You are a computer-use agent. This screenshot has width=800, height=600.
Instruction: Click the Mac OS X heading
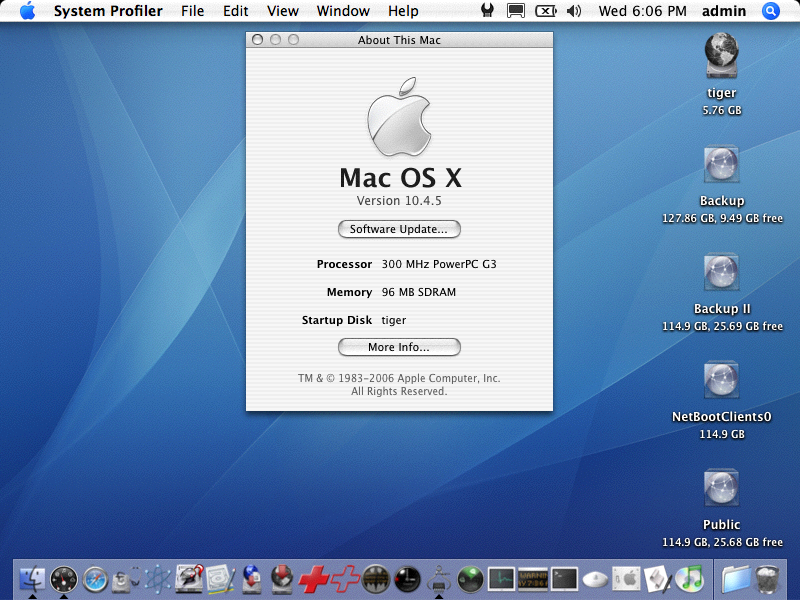pos(401,178)
